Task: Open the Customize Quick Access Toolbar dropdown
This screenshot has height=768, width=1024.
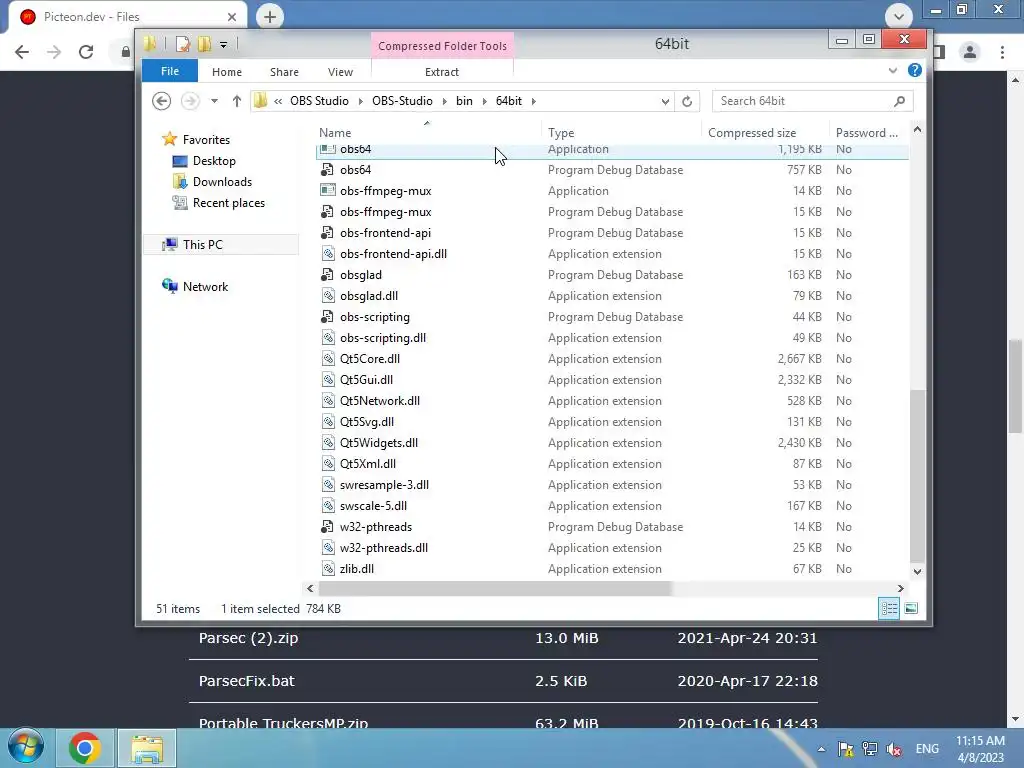Action: pos(223,44)
